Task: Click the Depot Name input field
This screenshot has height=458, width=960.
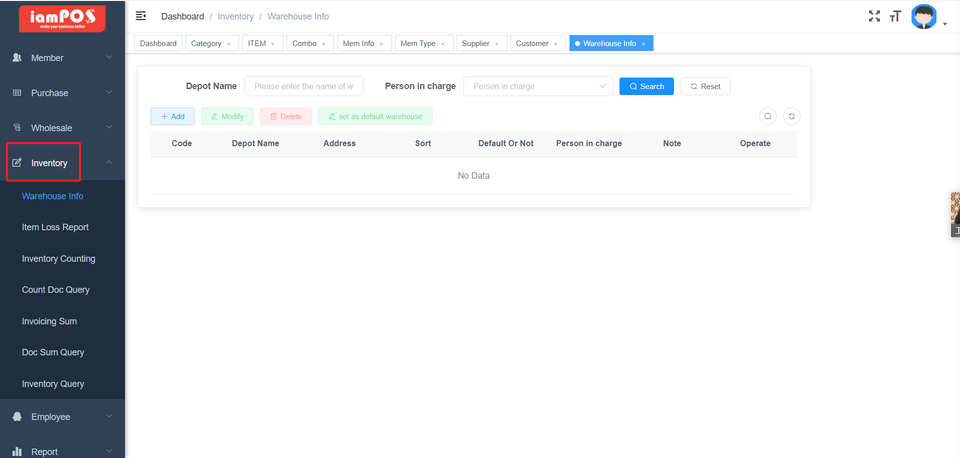Action: tap(304, 87)
